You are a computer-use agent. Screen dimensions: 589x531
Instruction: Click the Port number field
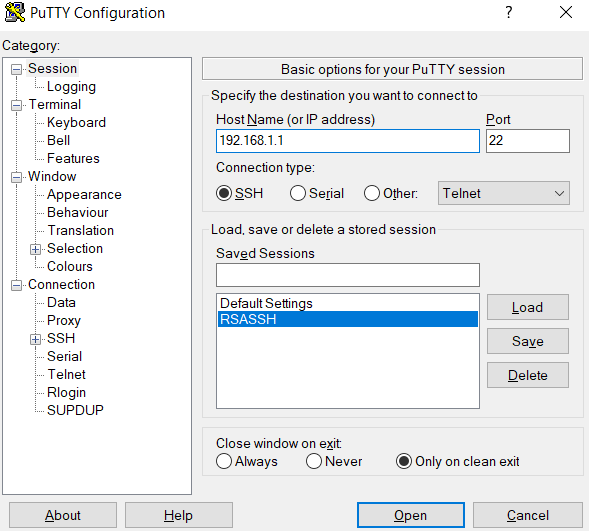(527, 141)
